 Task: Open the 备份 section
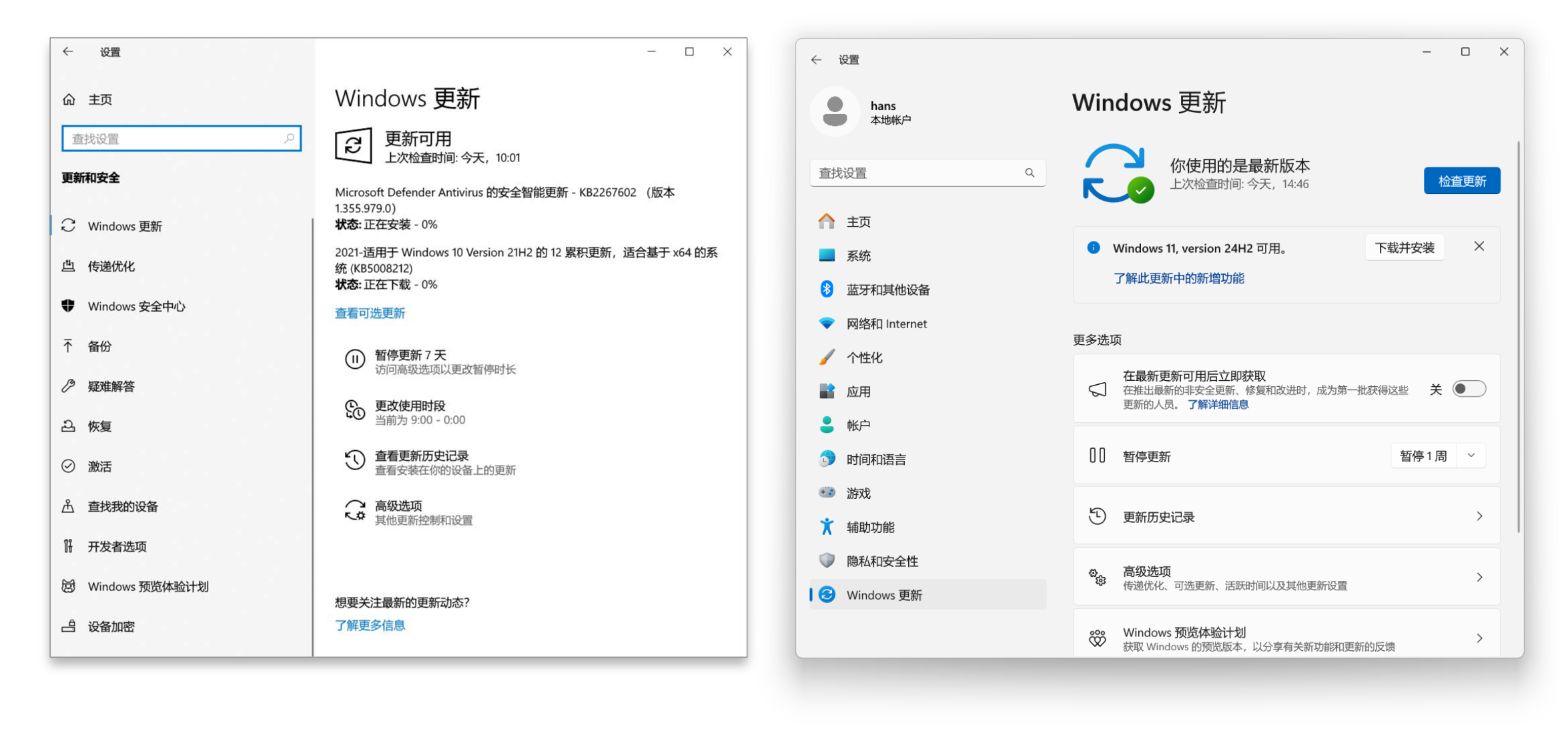point(99,346)
